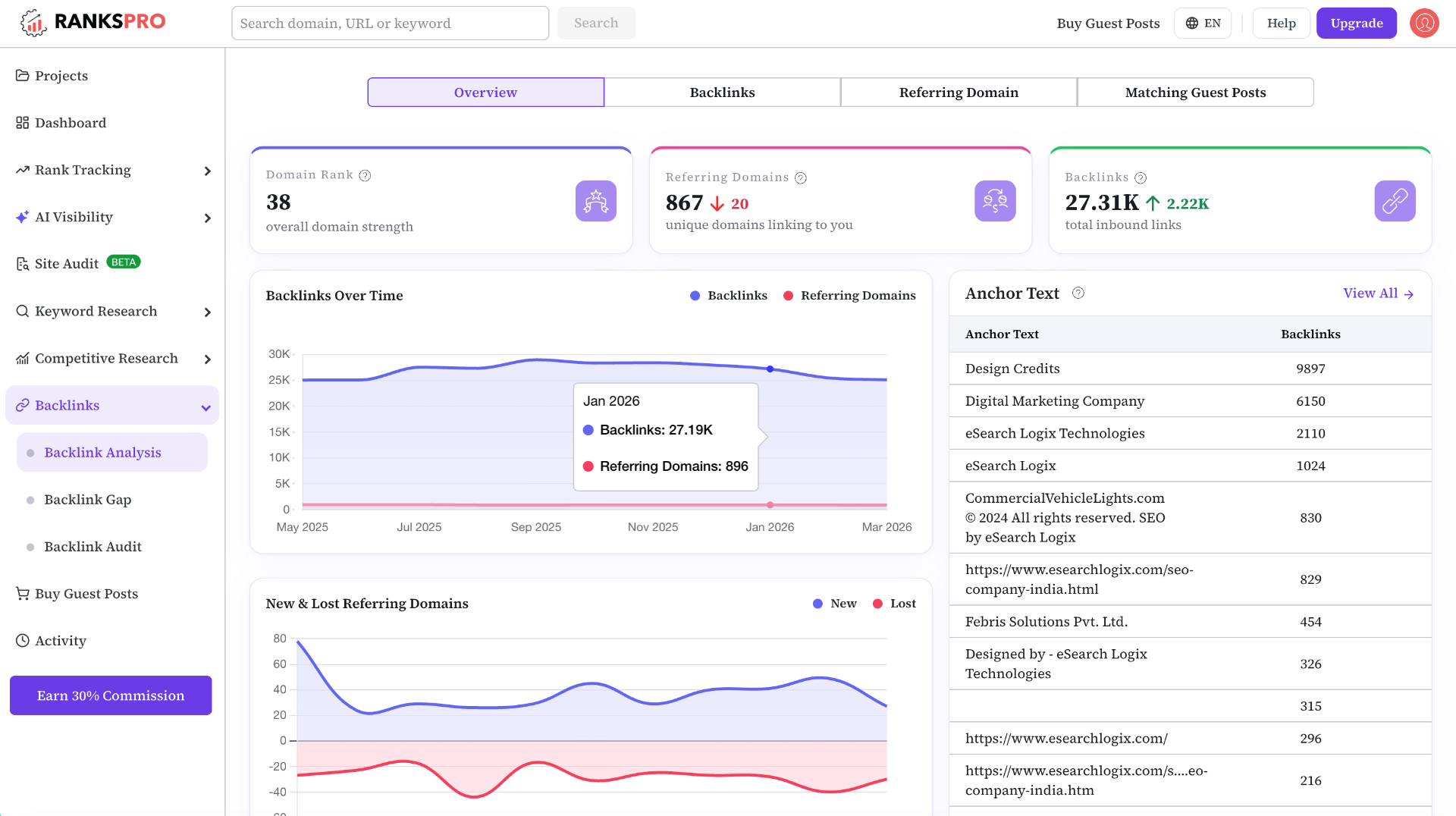Viewport: 1456px width, 816px height.
Task: Click the Dashboard grid icon
Action: tap(23, 123)
